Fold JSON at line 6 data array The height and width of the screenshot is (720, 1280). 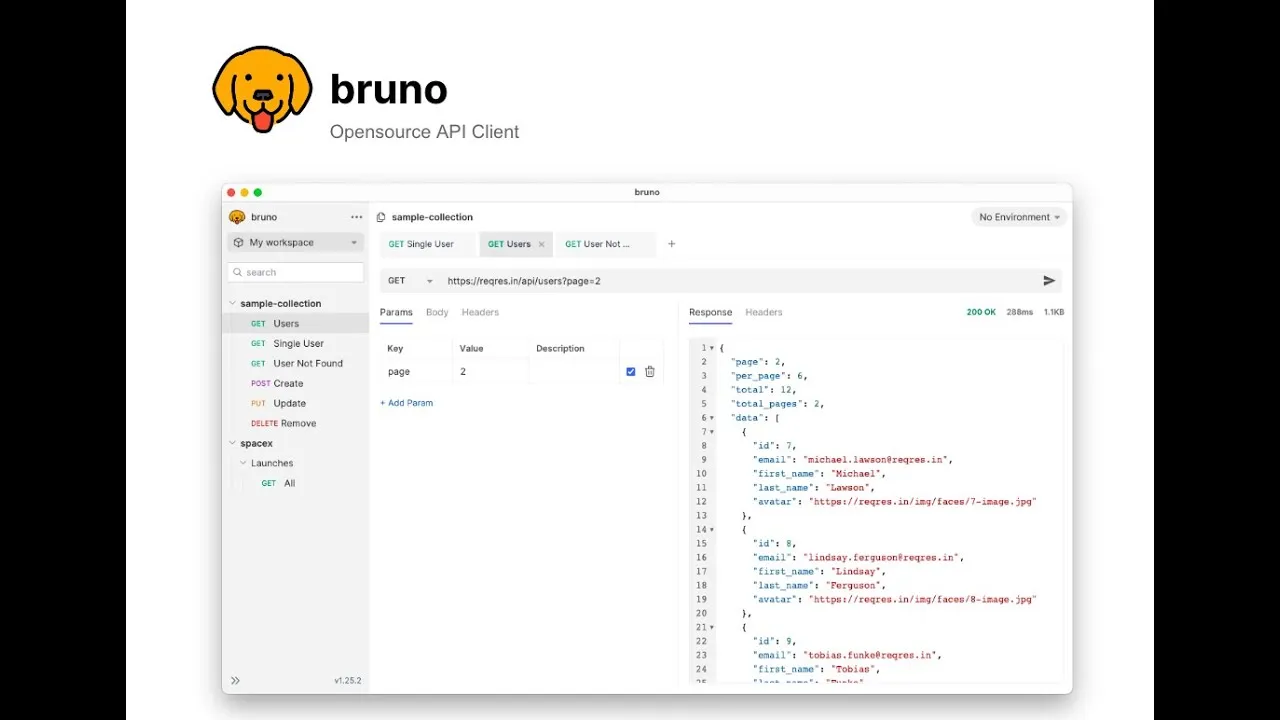pos(712,418)
